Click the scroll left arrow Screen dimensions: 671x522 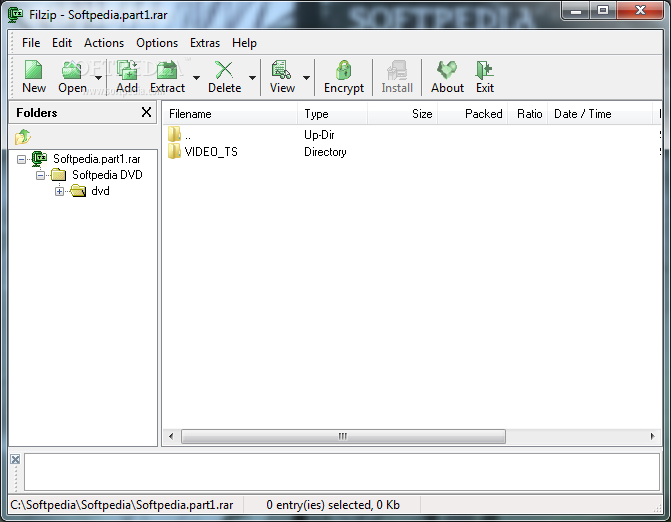(x=171, y=436)
